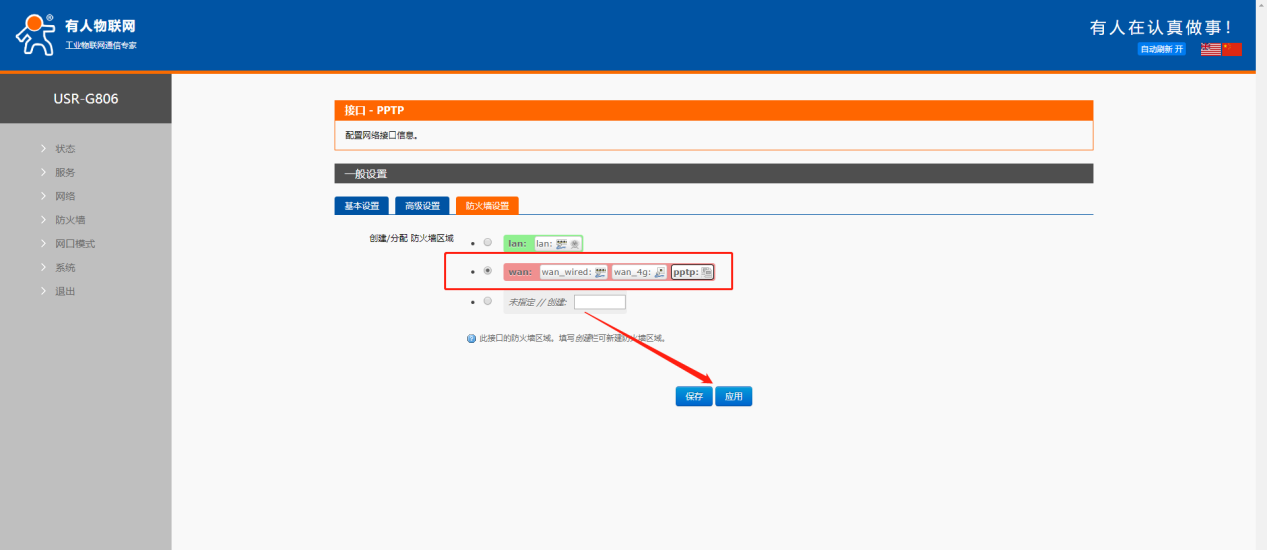Click the blue help icon below zones
1267x550 pixels.
pos(471,338)
